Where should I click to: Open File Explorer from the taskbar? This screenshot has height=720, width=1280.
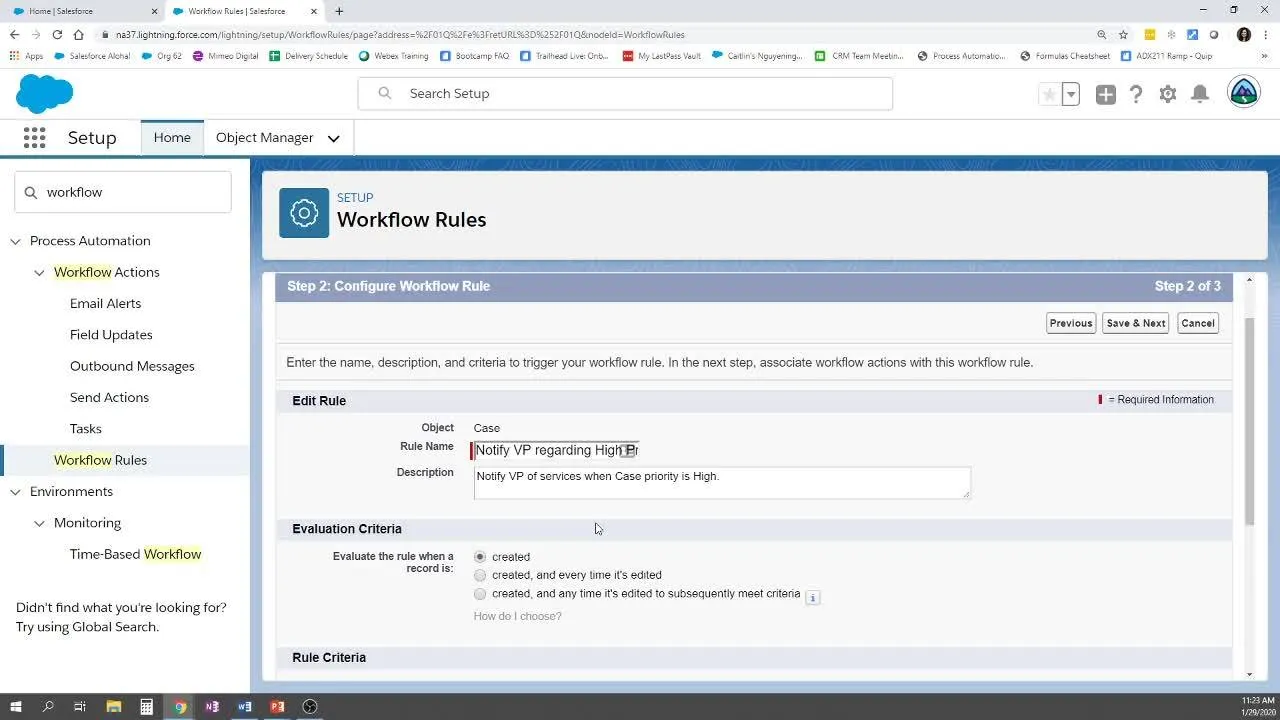(113, 707)
